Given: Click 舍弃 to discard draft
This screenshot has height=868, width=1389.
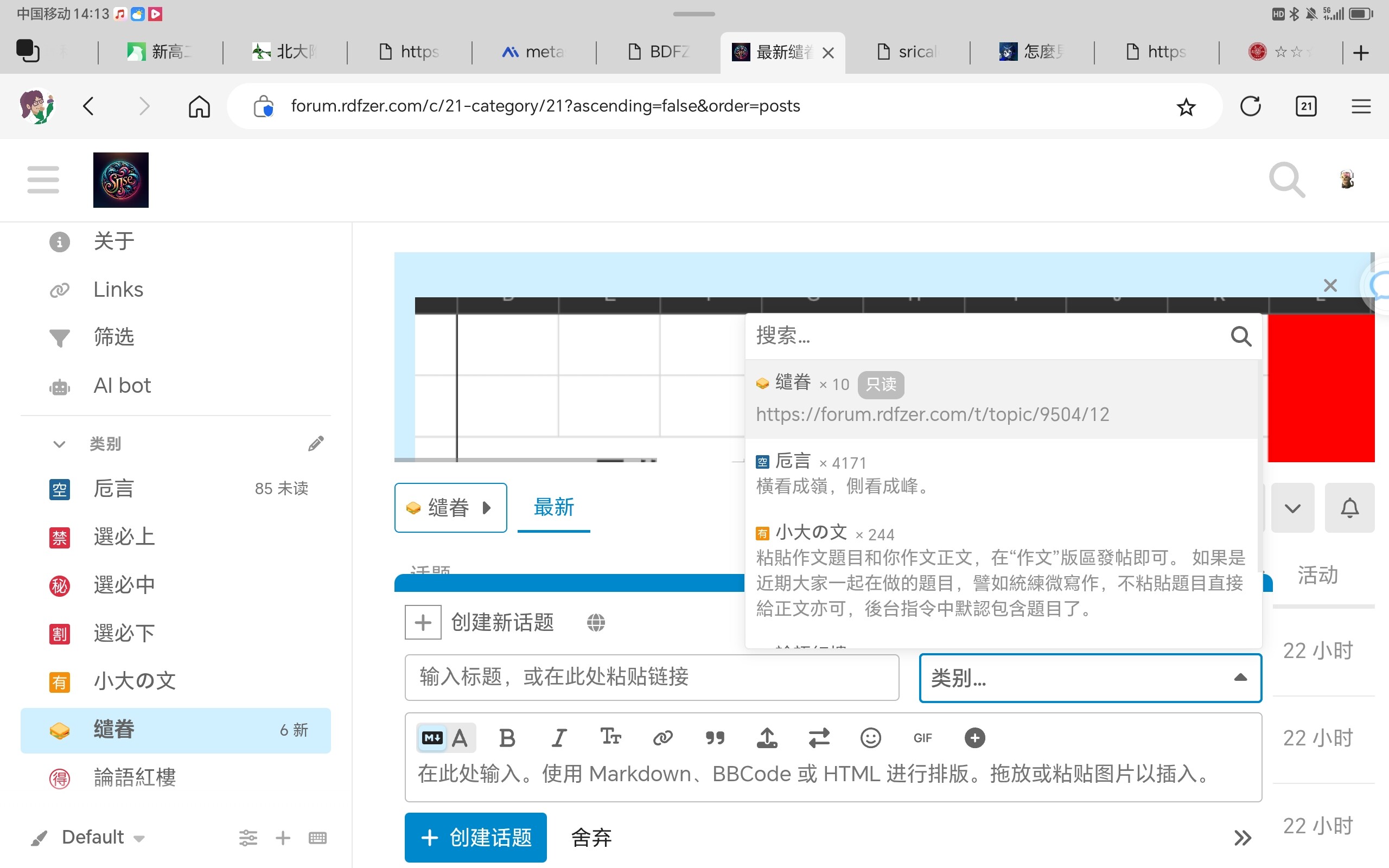Looking at the screenshot, I should pos(591,838).
